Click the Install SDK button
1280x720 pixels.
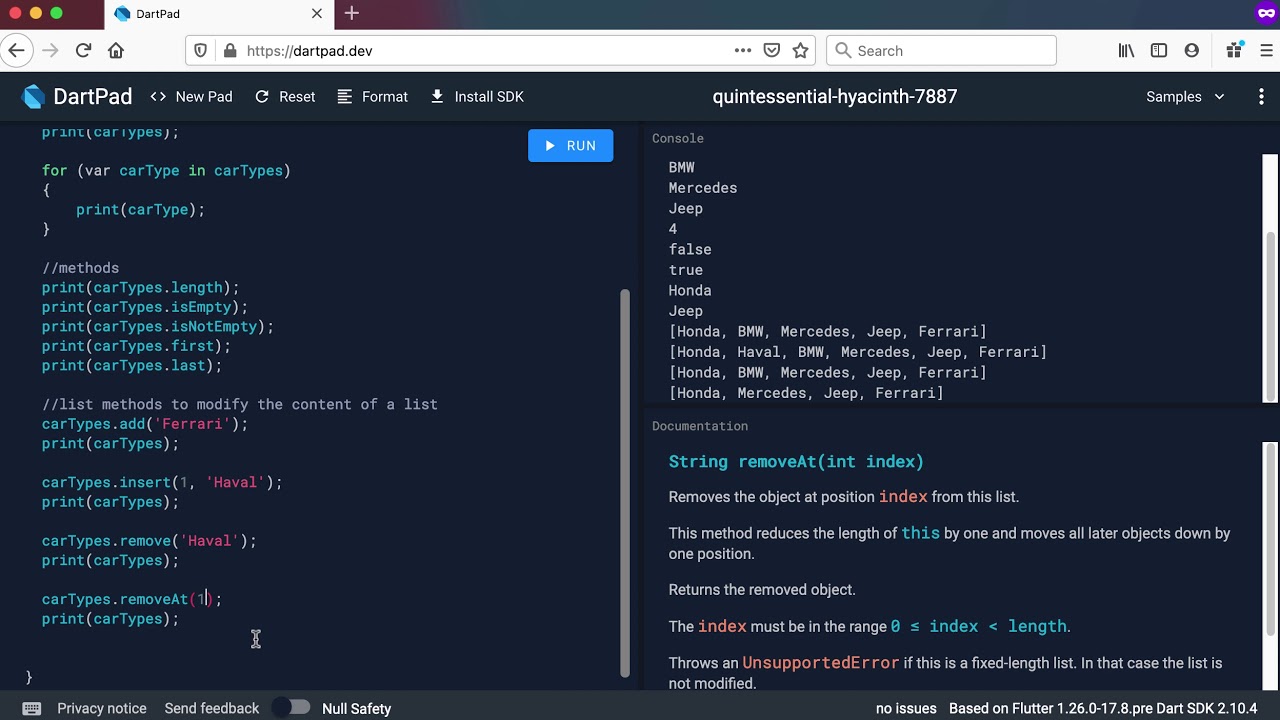pyautogui.click(x=477, y=97)
